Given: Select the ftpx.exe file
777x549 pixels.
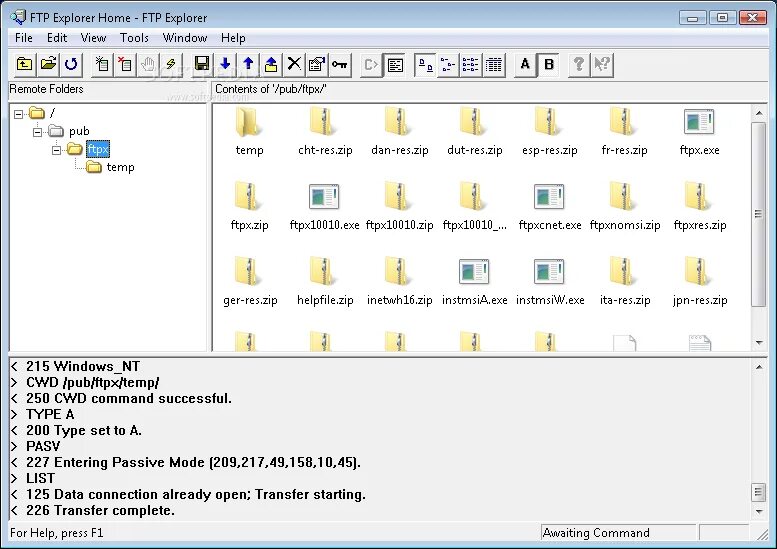Looking at the screenshot, I should [699, 133].
